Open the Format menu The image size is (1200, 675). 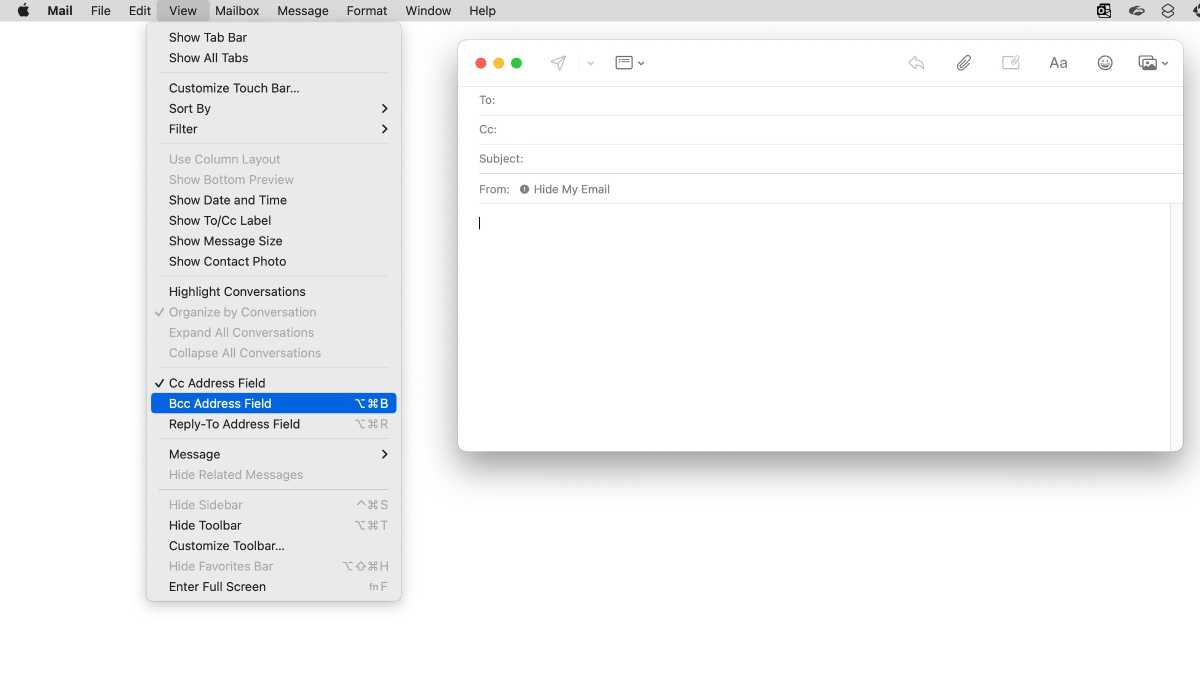367,11
